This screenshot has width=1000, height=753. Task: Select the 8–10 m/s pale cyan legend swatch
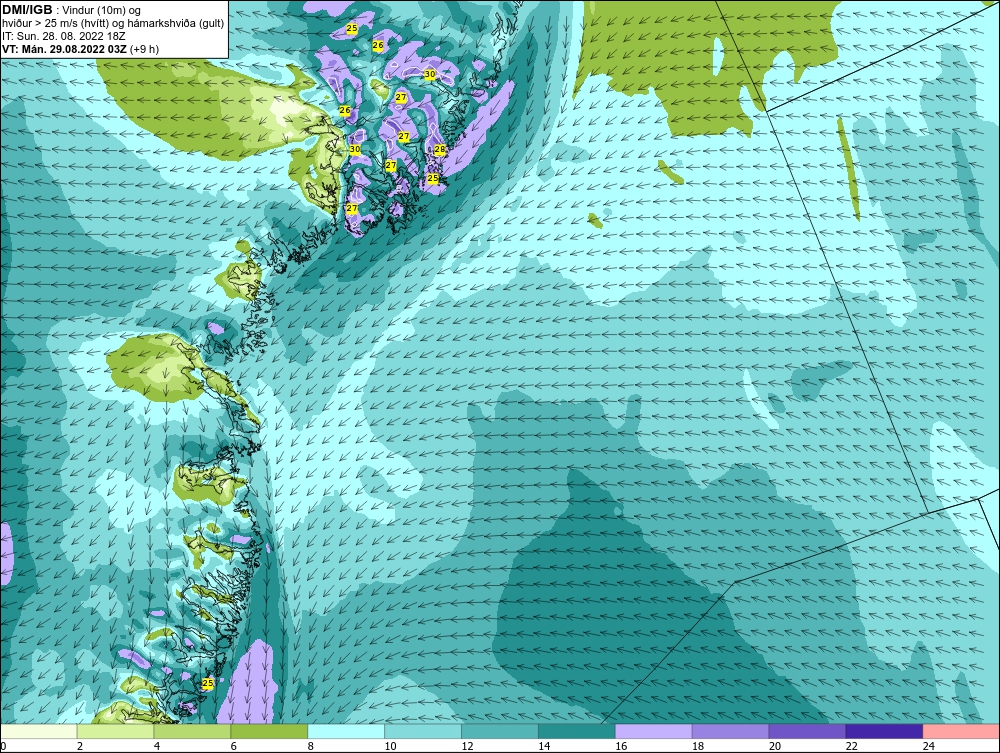346,731
